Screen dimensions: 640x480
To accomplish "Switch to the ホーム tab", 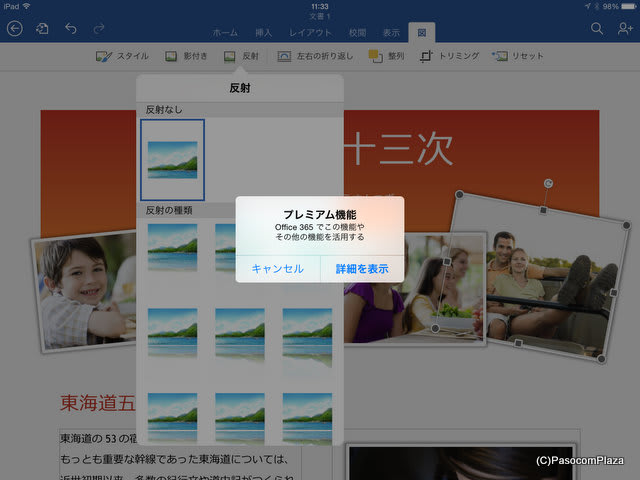I will 225,33.
